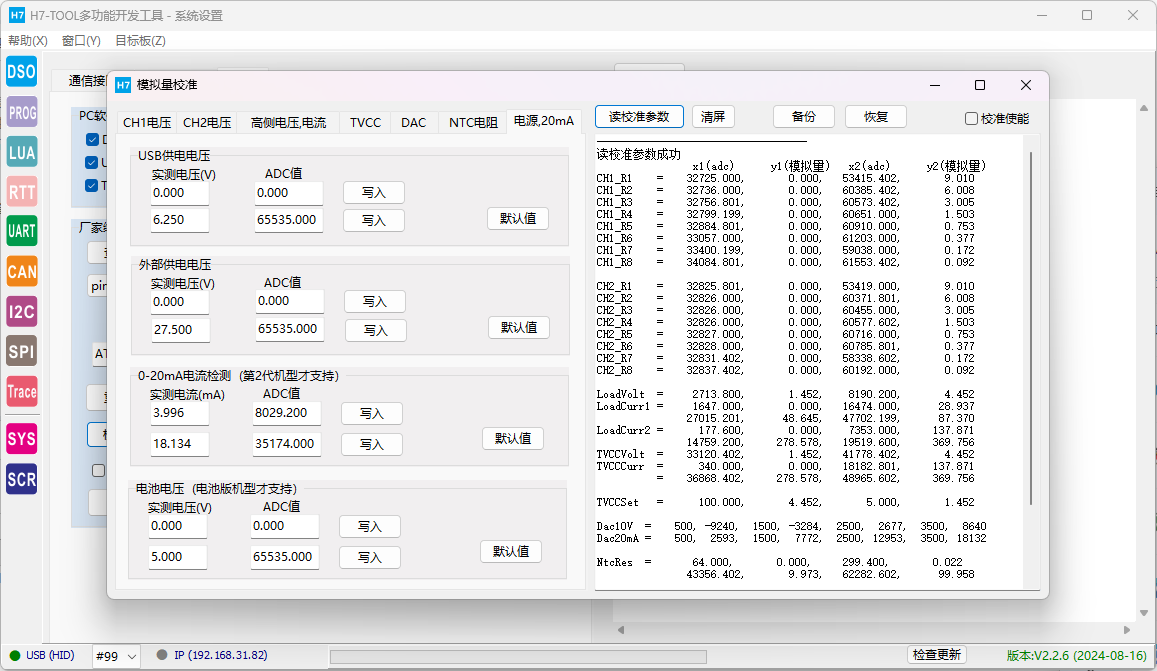Click the status bar progress bar
Viewport: 1157px width, 671px height.
click(x=518, y=656)
